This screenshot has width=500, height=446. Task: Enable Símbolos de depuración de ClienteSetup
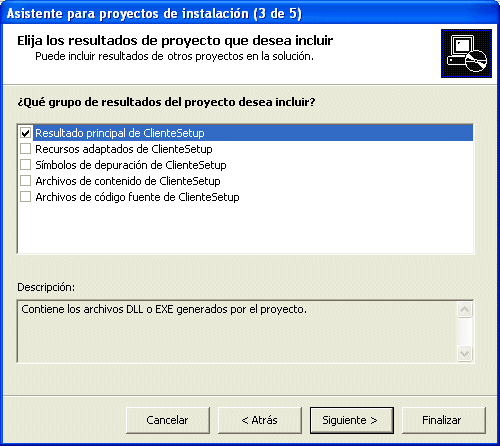[x=25, y=165]
